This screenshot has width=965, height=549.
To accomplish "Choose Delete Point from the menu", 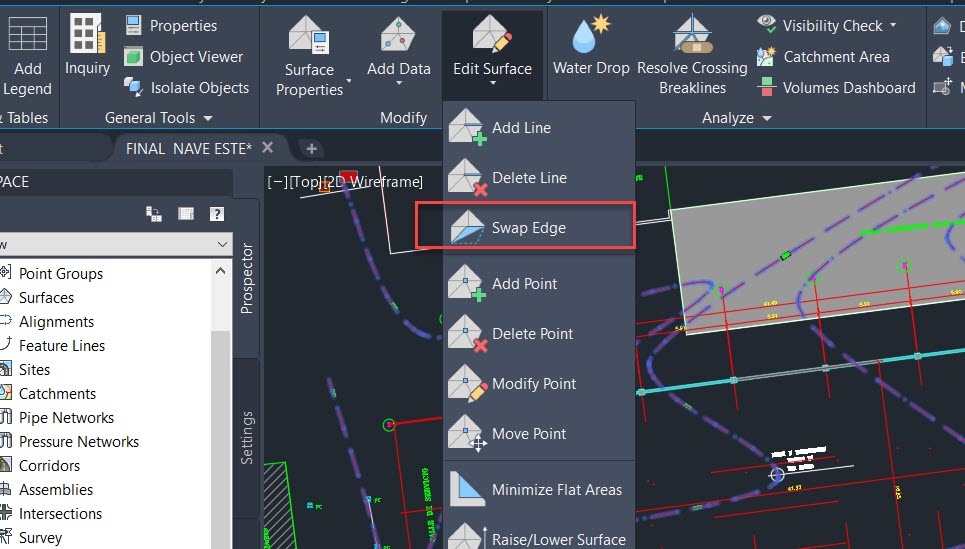I will 539,334.
